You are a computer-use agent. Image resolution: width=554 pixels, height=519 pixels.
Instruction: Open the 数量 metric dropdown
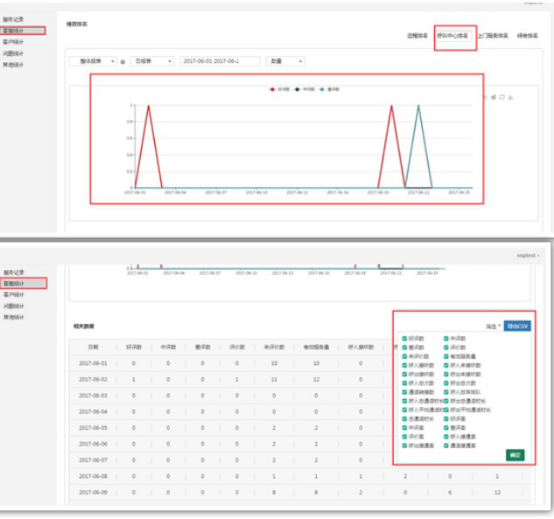pyautogui.click(x=285, y=61)
